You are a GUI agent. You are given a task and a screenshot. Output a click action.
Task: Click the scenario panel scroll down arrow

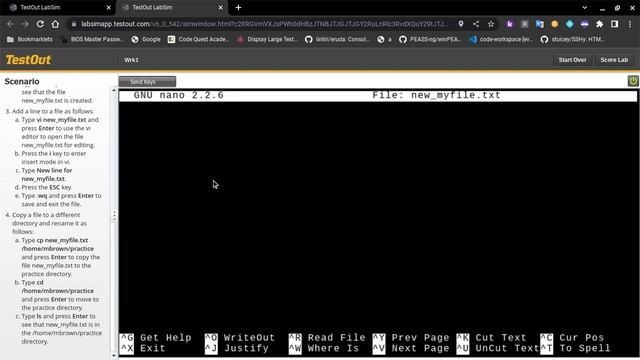tap(114, 356)
